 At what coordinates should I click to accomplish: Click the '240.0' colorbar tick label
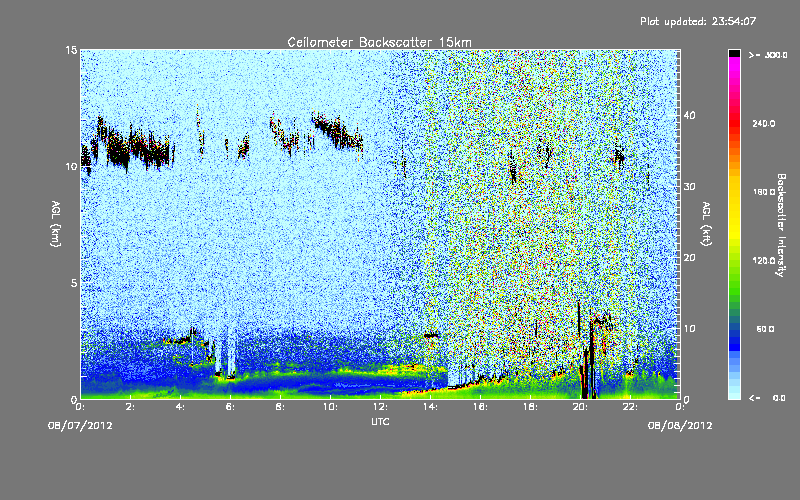click(764, 123)
